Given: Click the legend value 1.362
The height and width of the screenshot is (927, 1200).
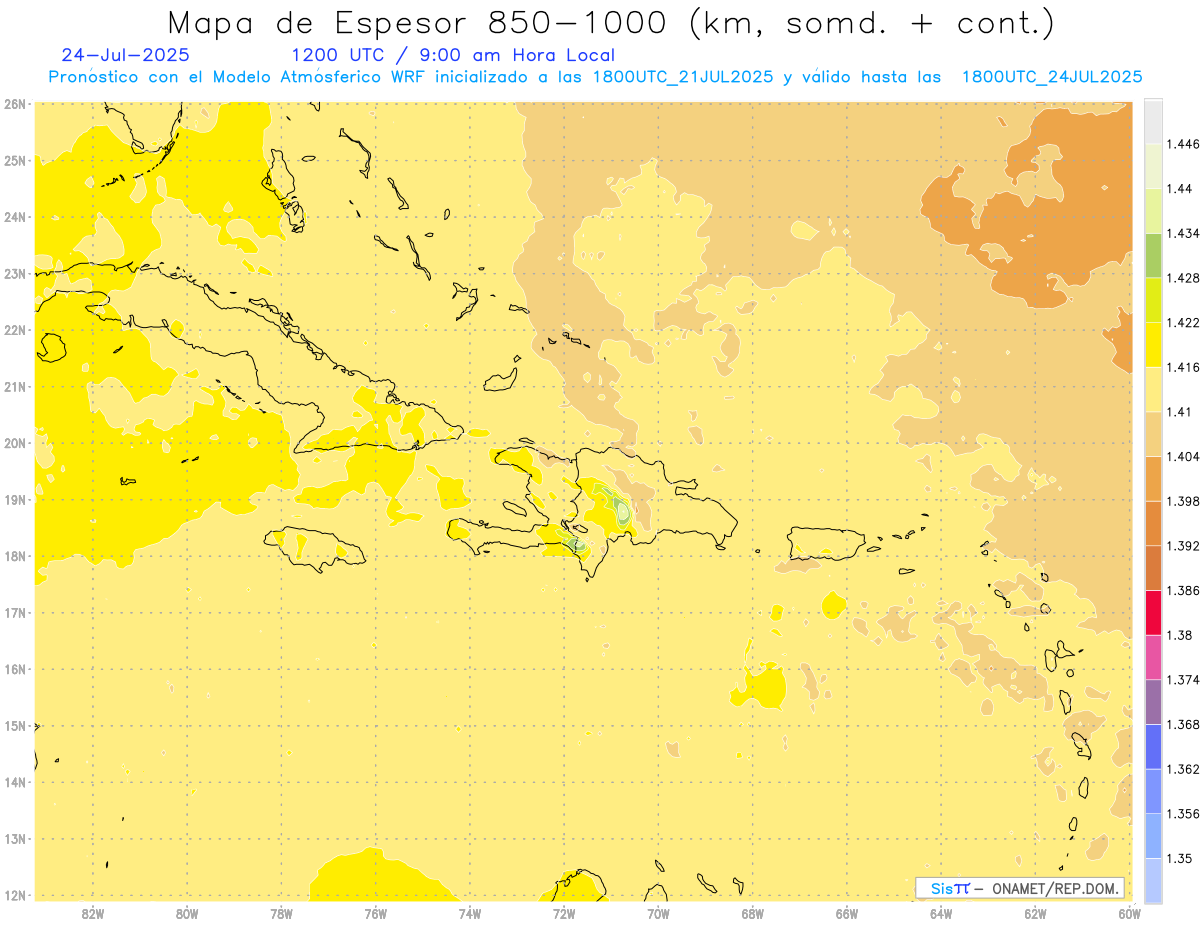Looking at the screenshot, I should 1182,769.
